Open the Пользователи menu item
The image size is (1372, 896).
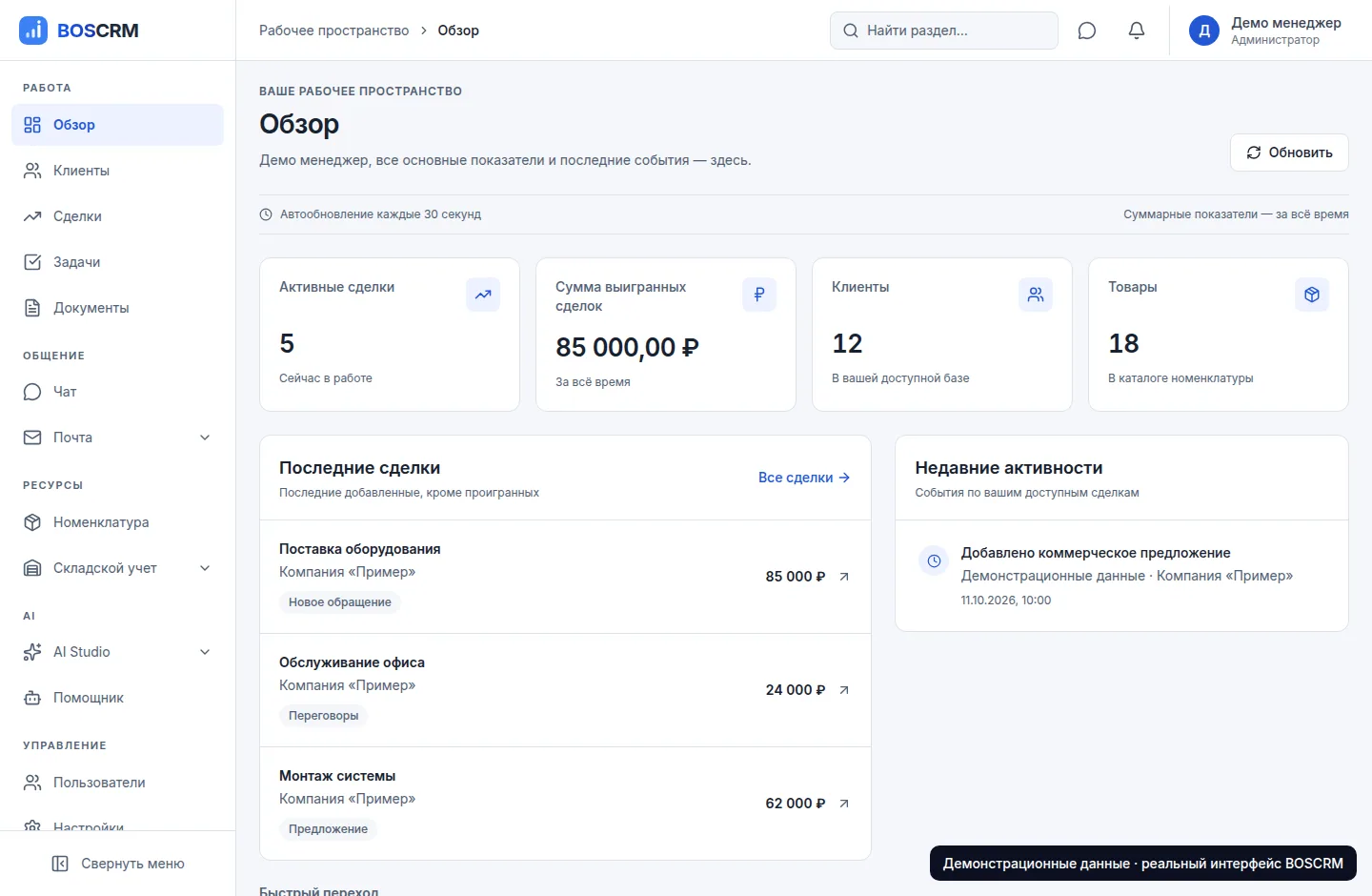(117, 783)
